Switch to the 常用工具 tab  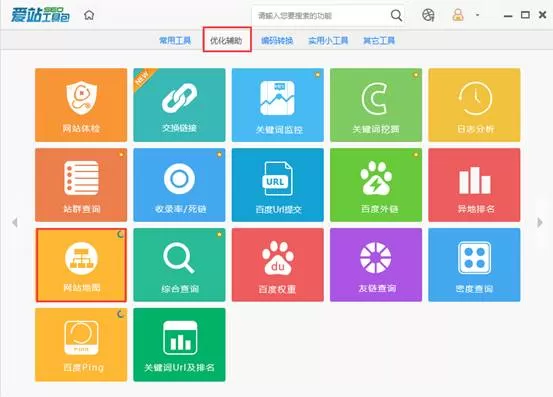tap(175, 41)
